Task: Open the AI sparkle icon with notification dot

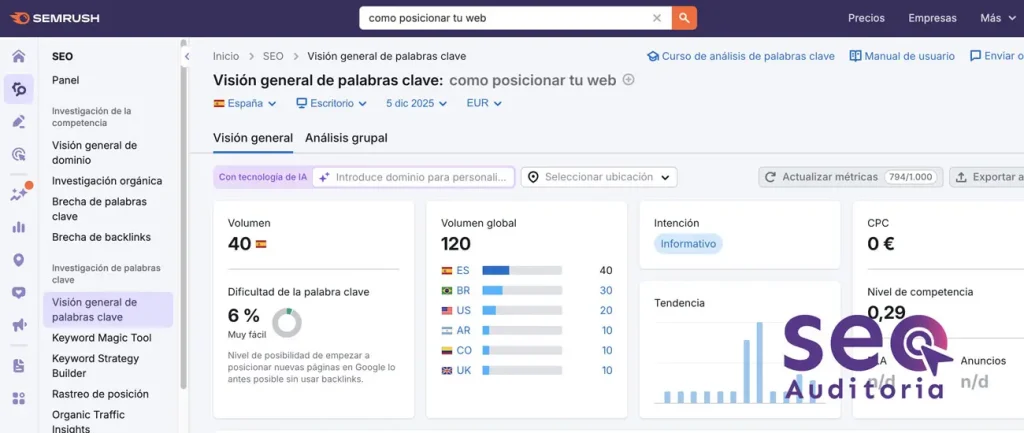Action: [x=18, y=194]
